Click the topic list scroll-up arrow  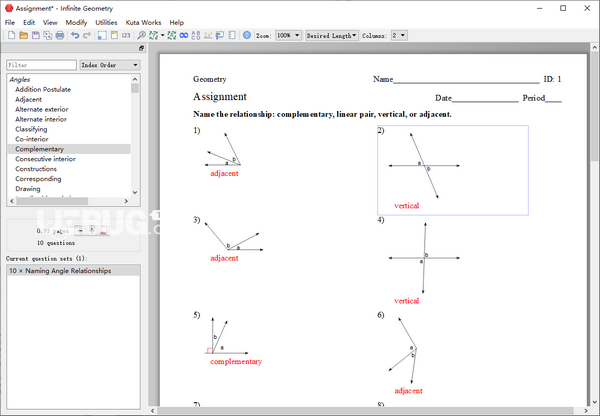tap(135, 79)
